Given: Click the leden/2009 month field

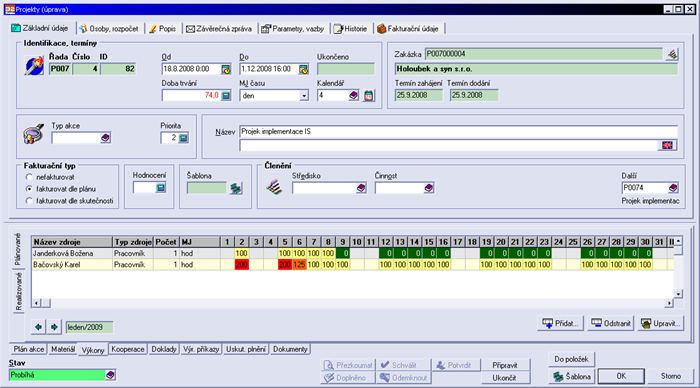Looking at the screenshot, I should [x=89, y=327].
